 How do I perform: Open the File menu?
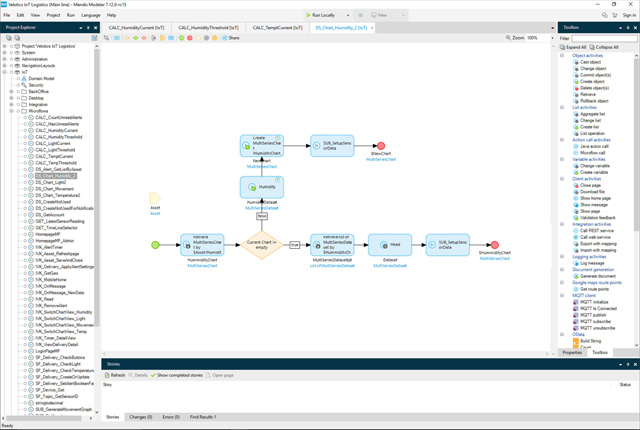(x=7, y=15)
